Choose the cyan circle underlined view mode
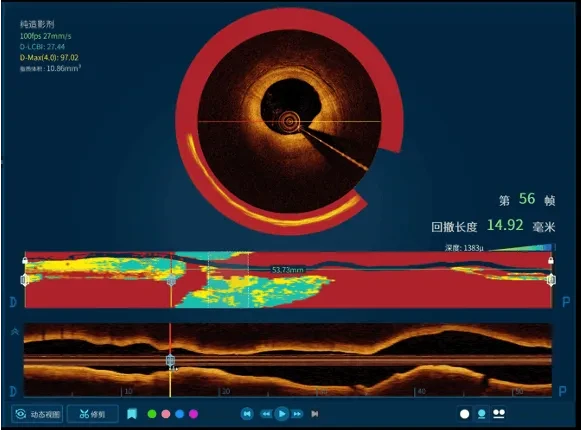 pos(481,414)
